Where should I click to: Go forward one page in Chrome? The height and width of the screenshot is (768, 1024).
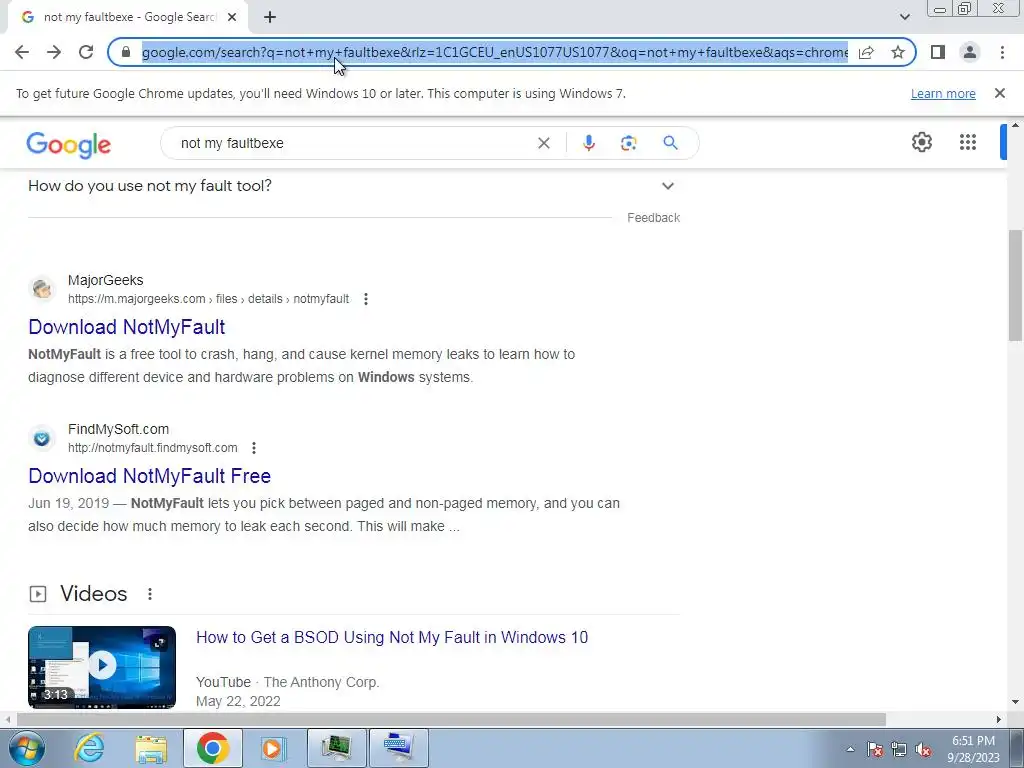tap(54, 52)
